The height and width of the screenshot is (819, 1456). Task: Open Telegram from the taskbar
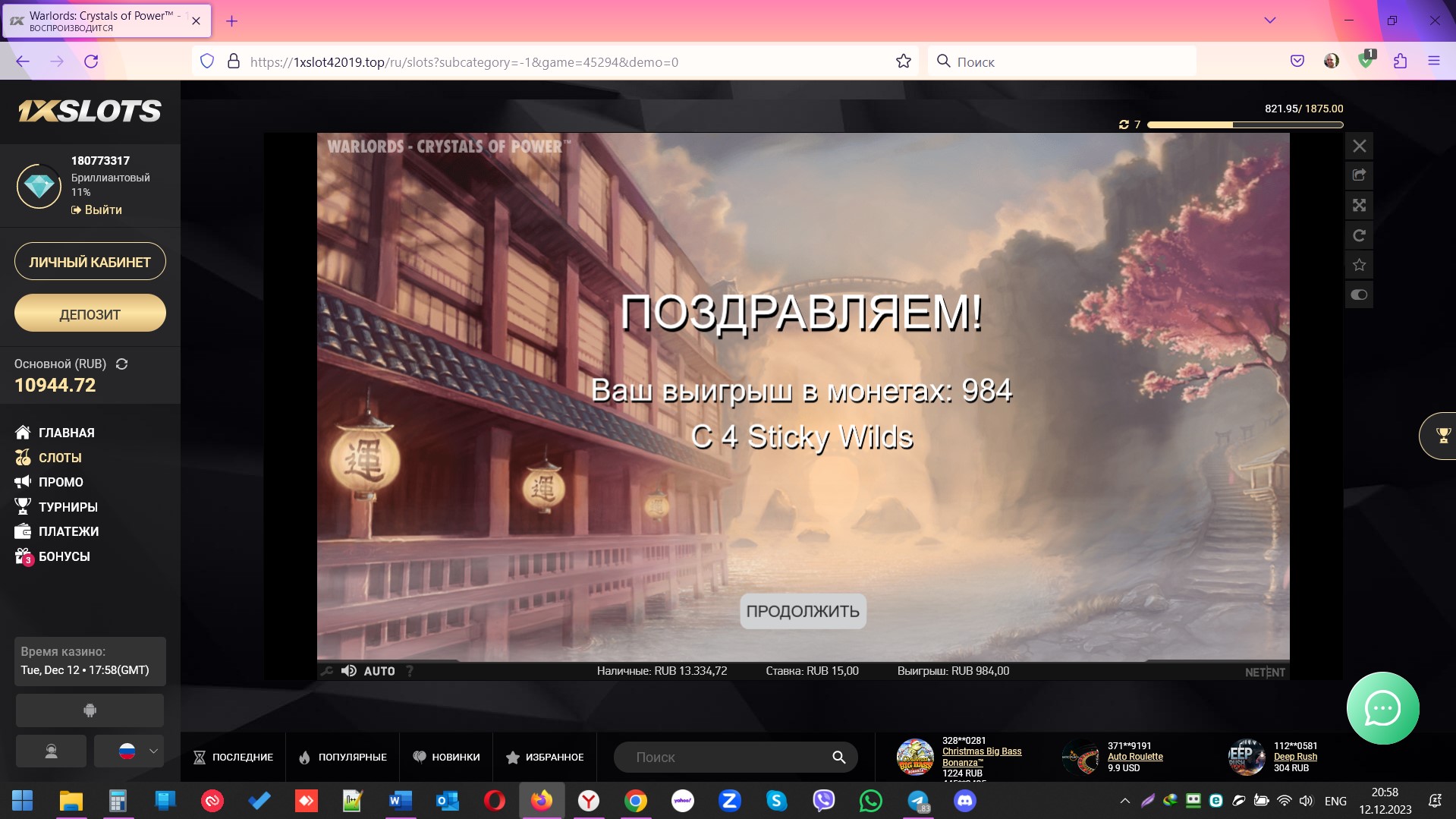[x=918, y=801]
